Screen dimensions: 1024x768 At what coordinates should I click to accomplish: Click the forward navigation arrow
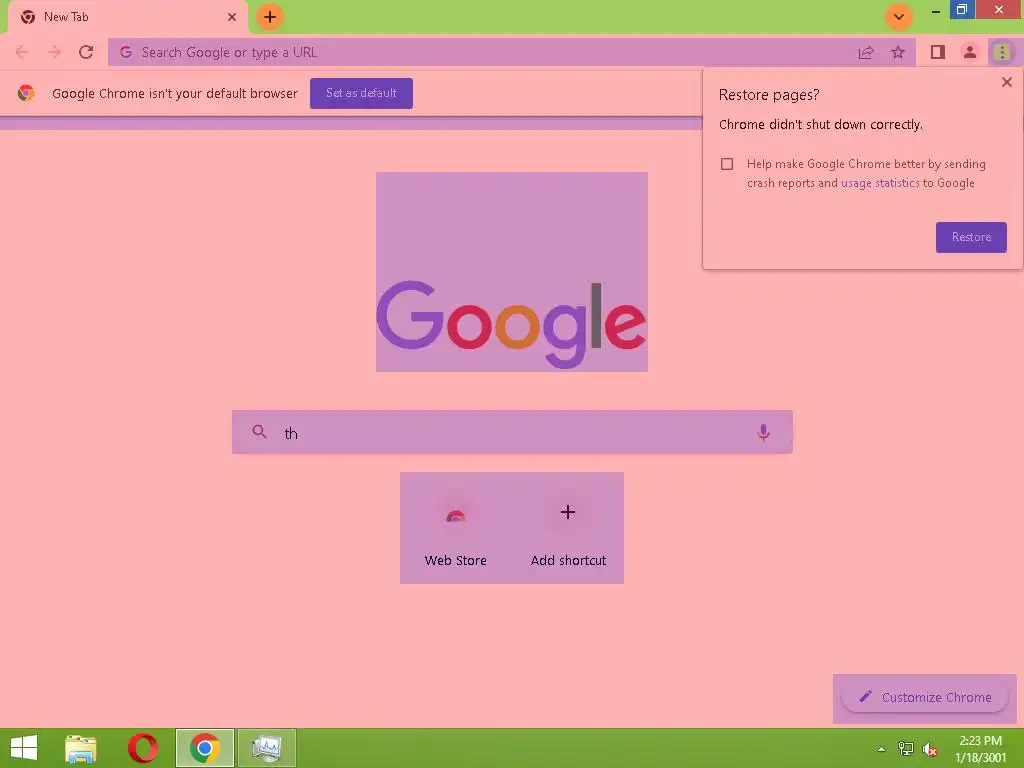point(54,52)
